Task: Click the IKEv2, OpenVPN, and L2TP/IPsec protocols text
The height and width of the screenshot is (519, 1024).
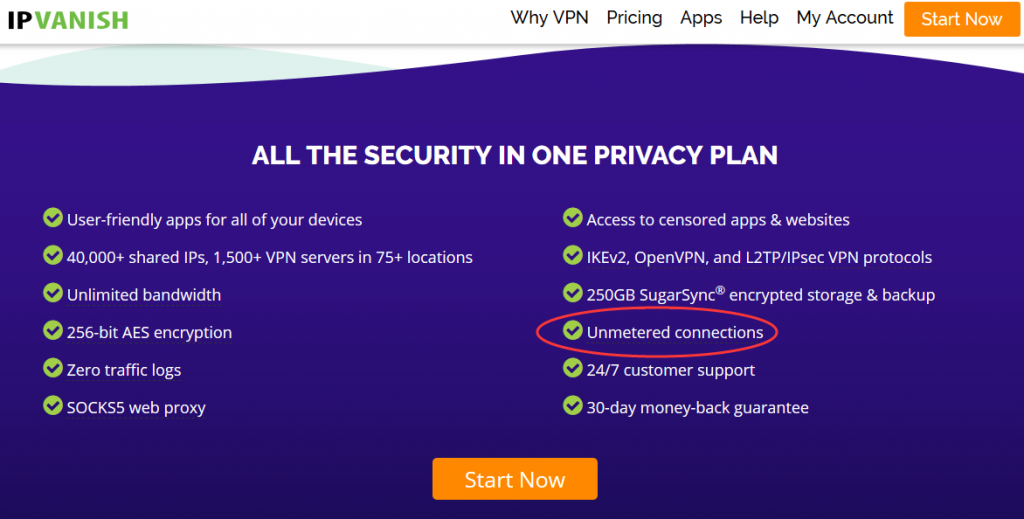Action: coord(759,257)
